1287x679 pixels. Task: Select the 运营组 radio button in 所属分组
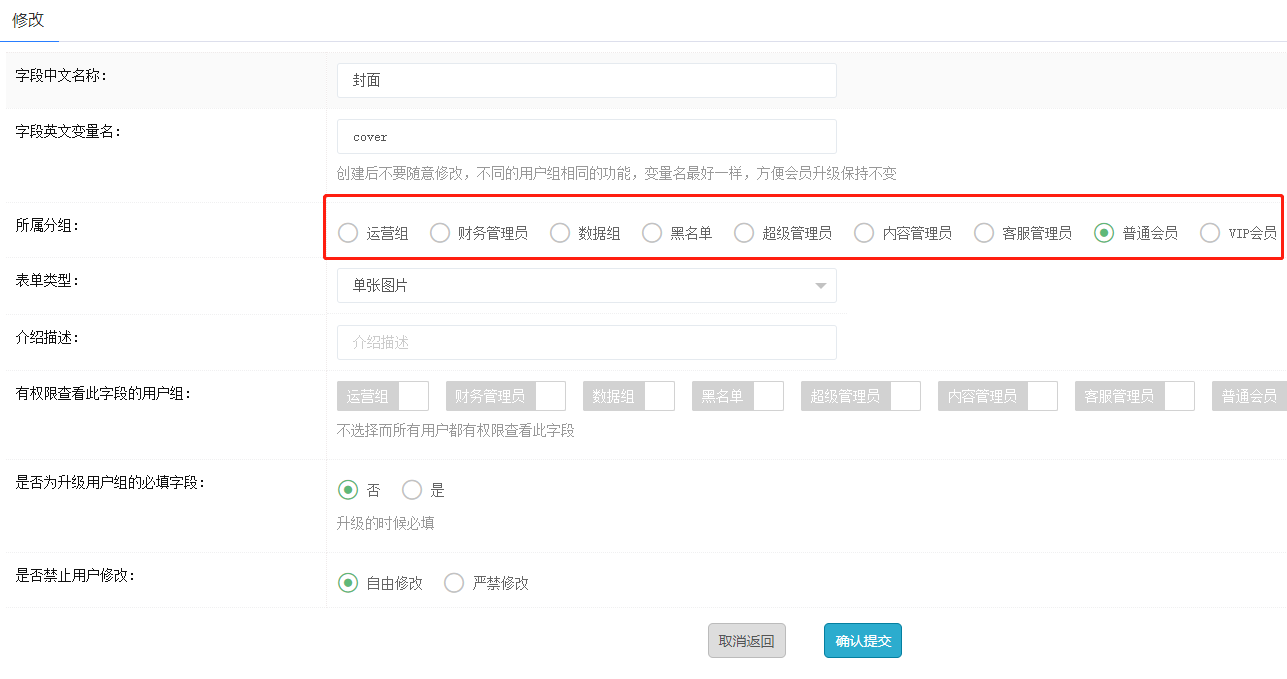[x=348, y=233]
